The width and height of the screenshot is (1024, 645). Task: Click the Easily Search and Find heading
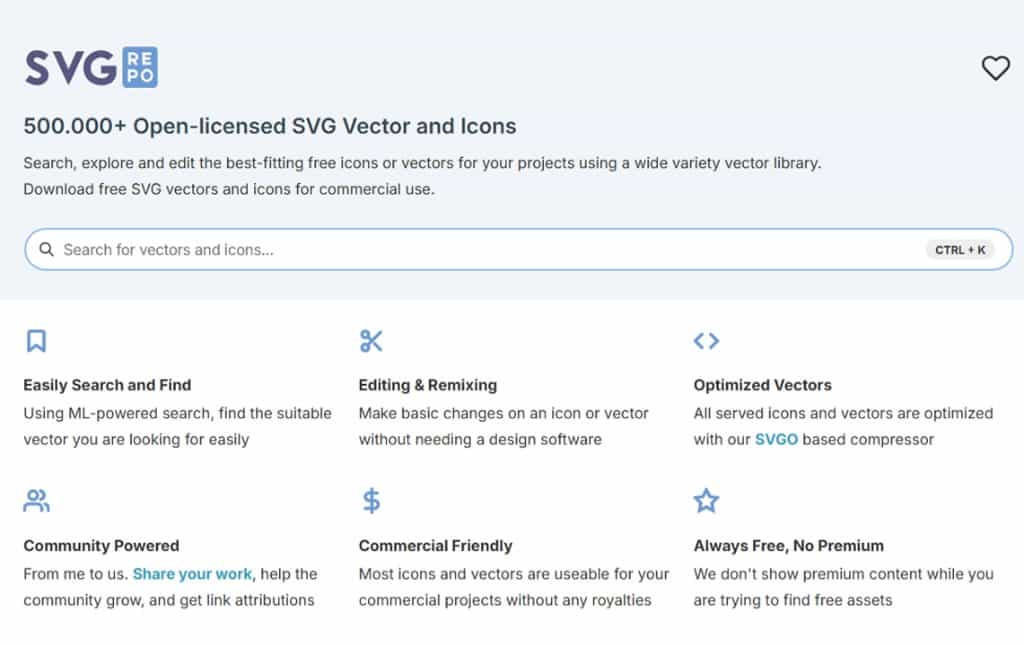[107, 385]
